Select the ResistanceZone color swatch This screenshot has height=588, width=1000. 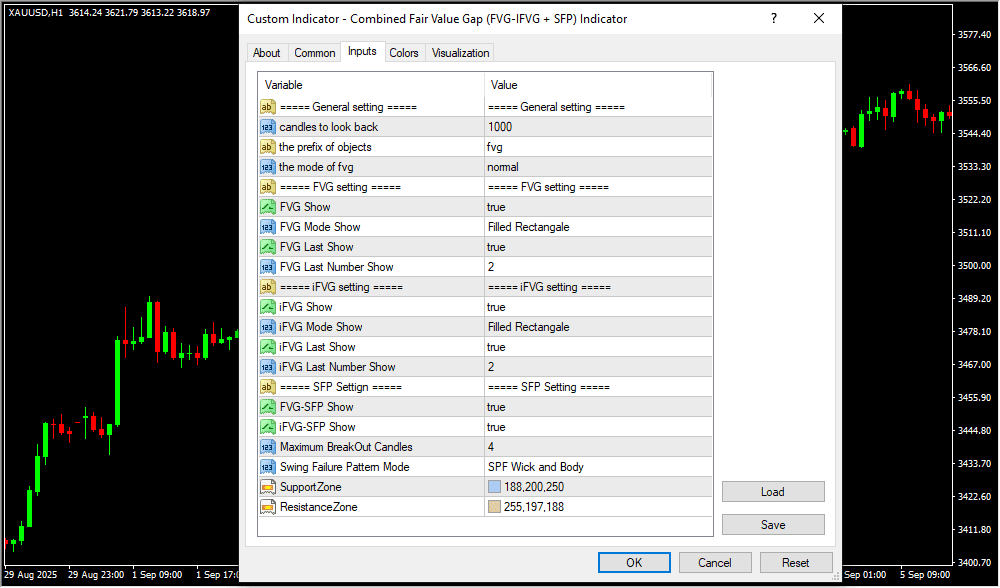[495, 507]
